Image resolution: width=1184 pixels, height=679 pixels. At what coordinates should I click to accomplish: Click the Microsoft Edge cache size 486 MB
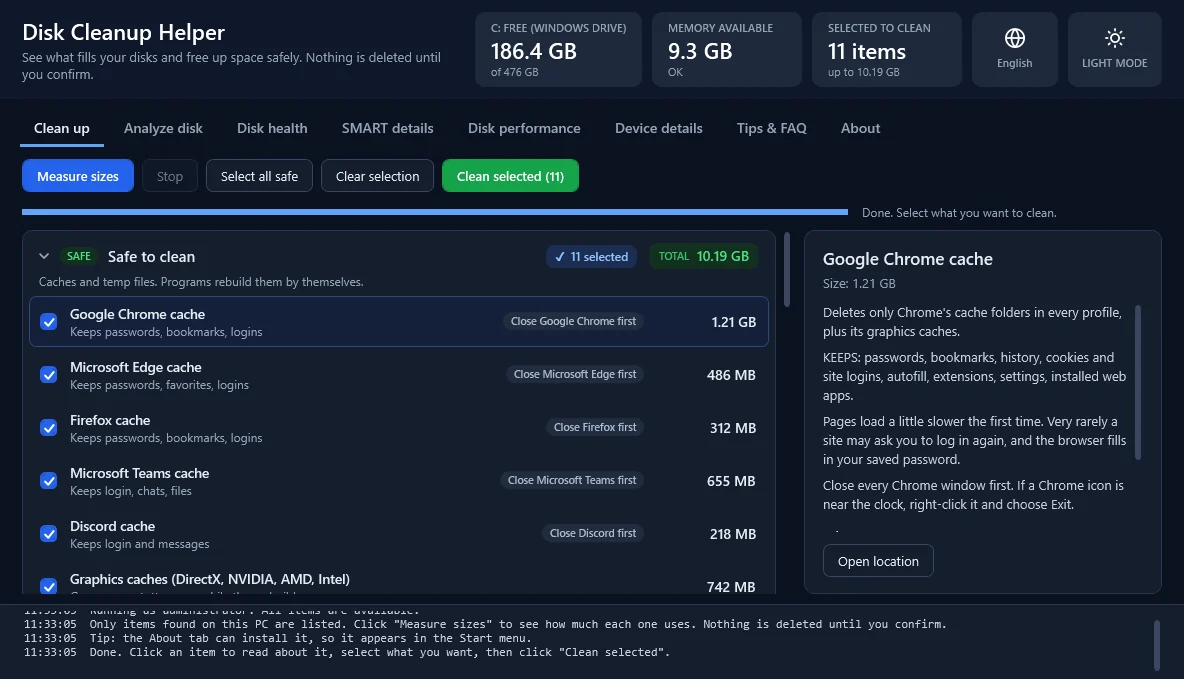point(731,375)
